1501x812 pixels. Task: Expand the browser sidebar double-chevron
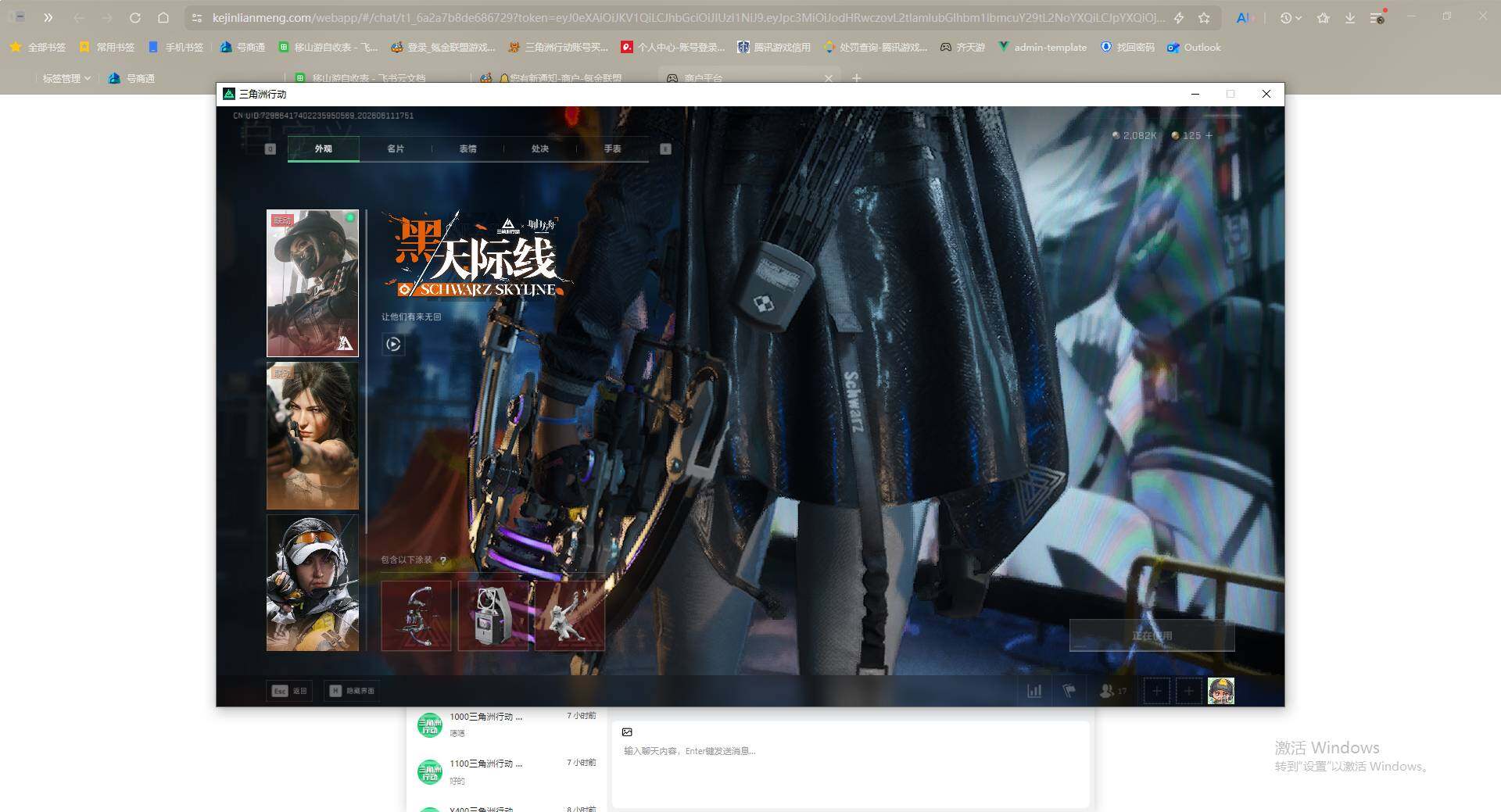[x=48, y=17]
